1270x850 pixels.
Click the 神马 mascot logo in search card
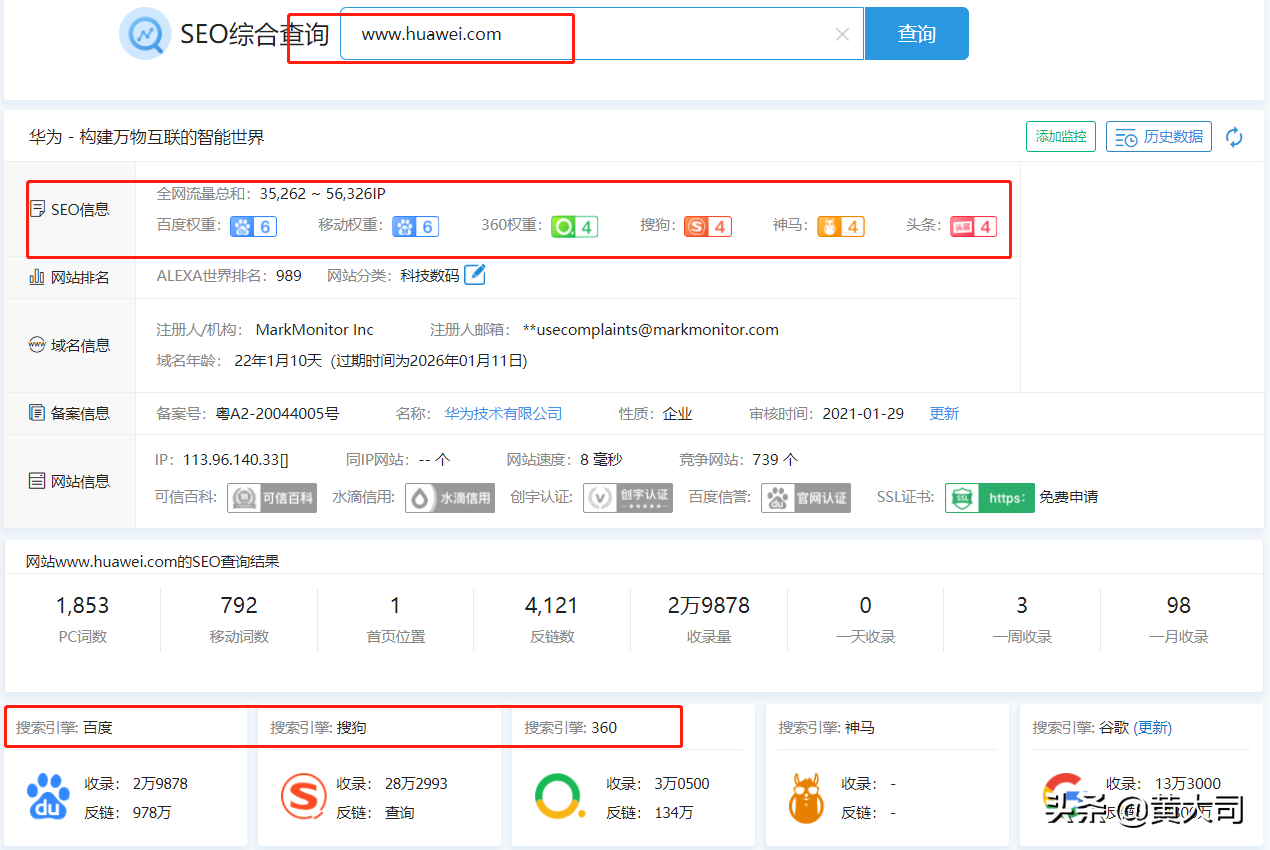(x=807, y=798)
